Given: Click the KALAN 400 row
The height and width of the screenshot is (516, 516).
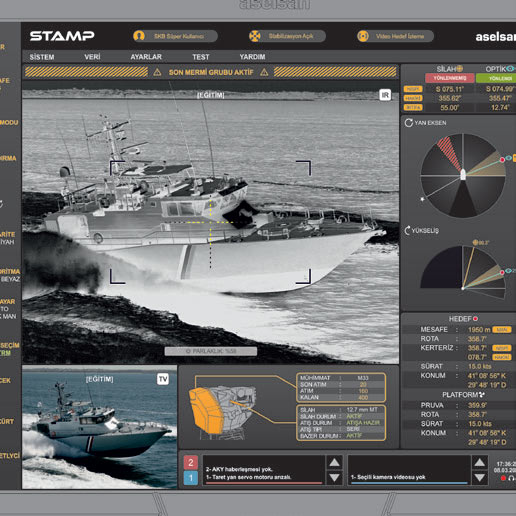Looking at the screenshot, I should 341,397.
